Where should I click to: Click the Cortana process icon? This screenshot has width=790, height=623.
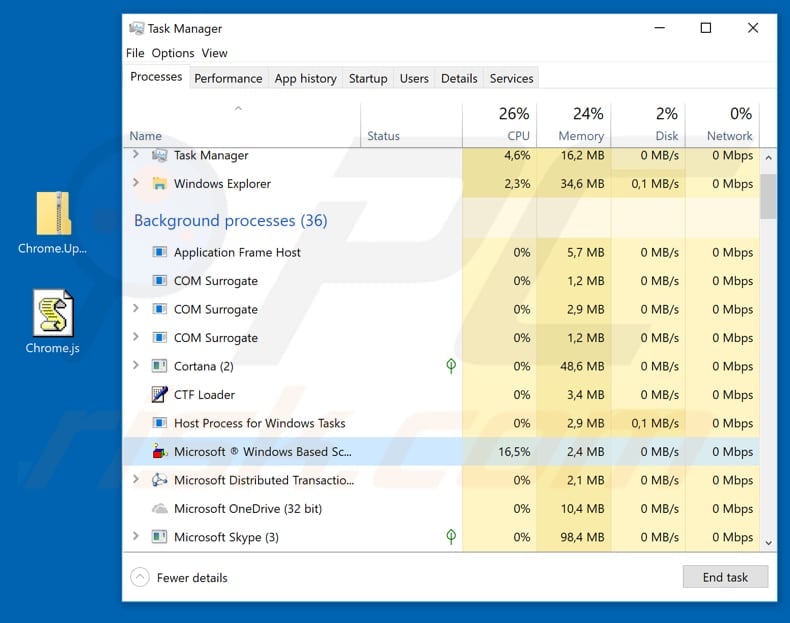point(160,366)
